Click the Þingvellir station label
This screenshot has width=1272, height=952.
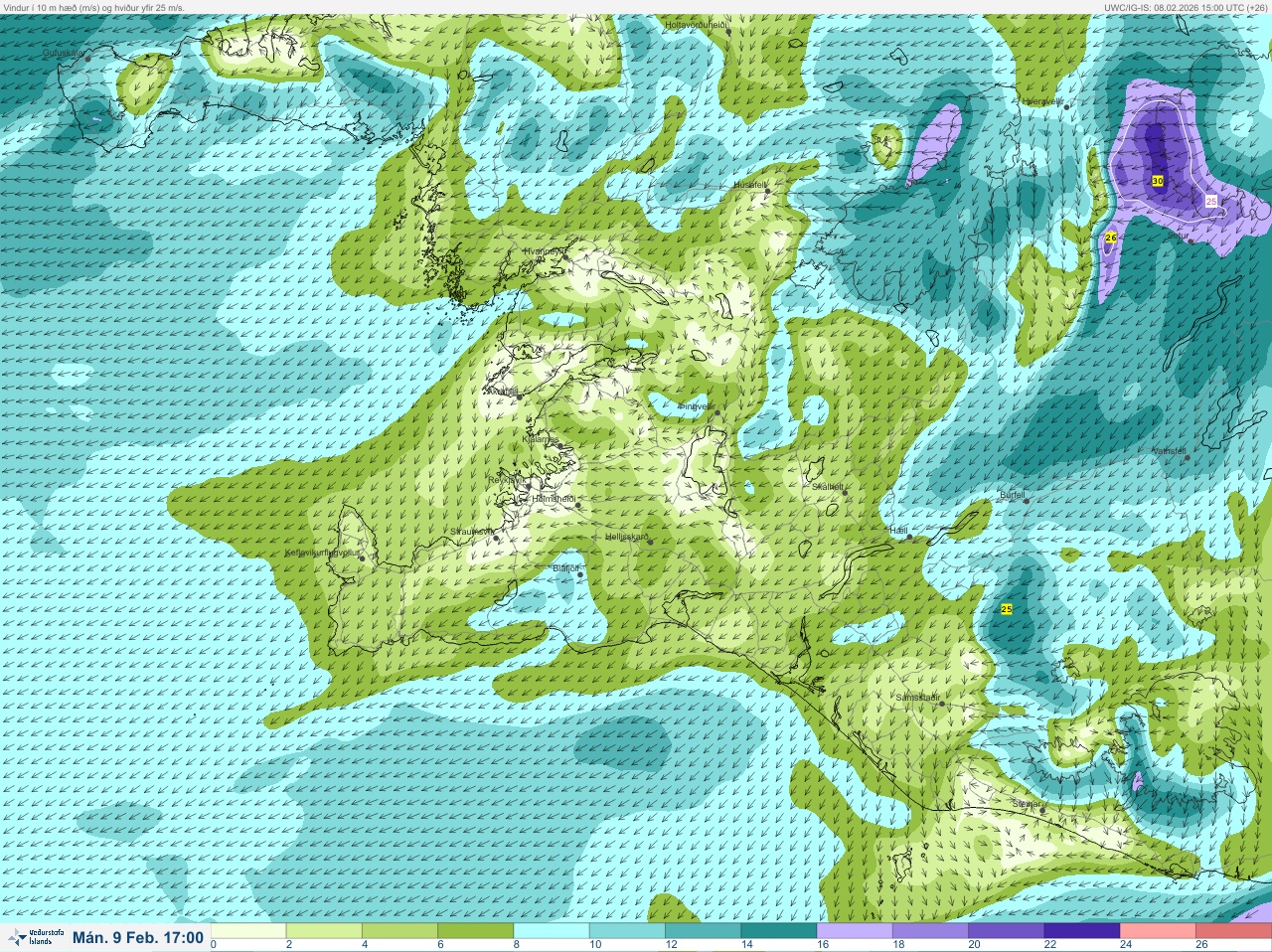click(x=695, y=406)
